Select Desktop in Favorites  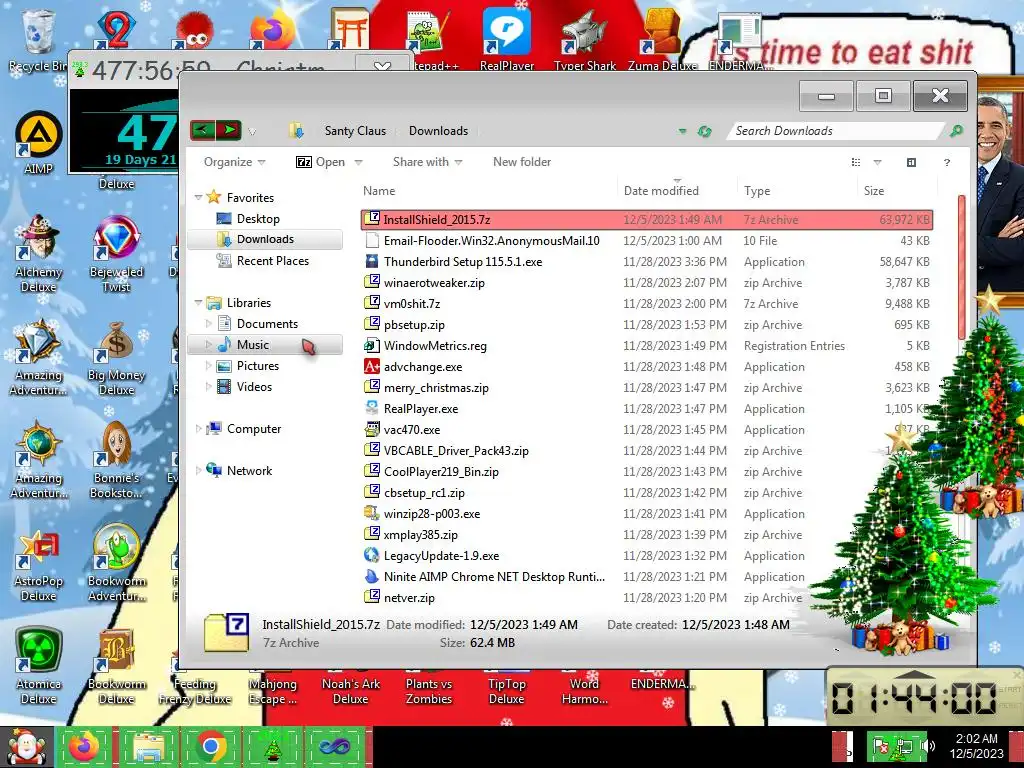click(258, 219)
